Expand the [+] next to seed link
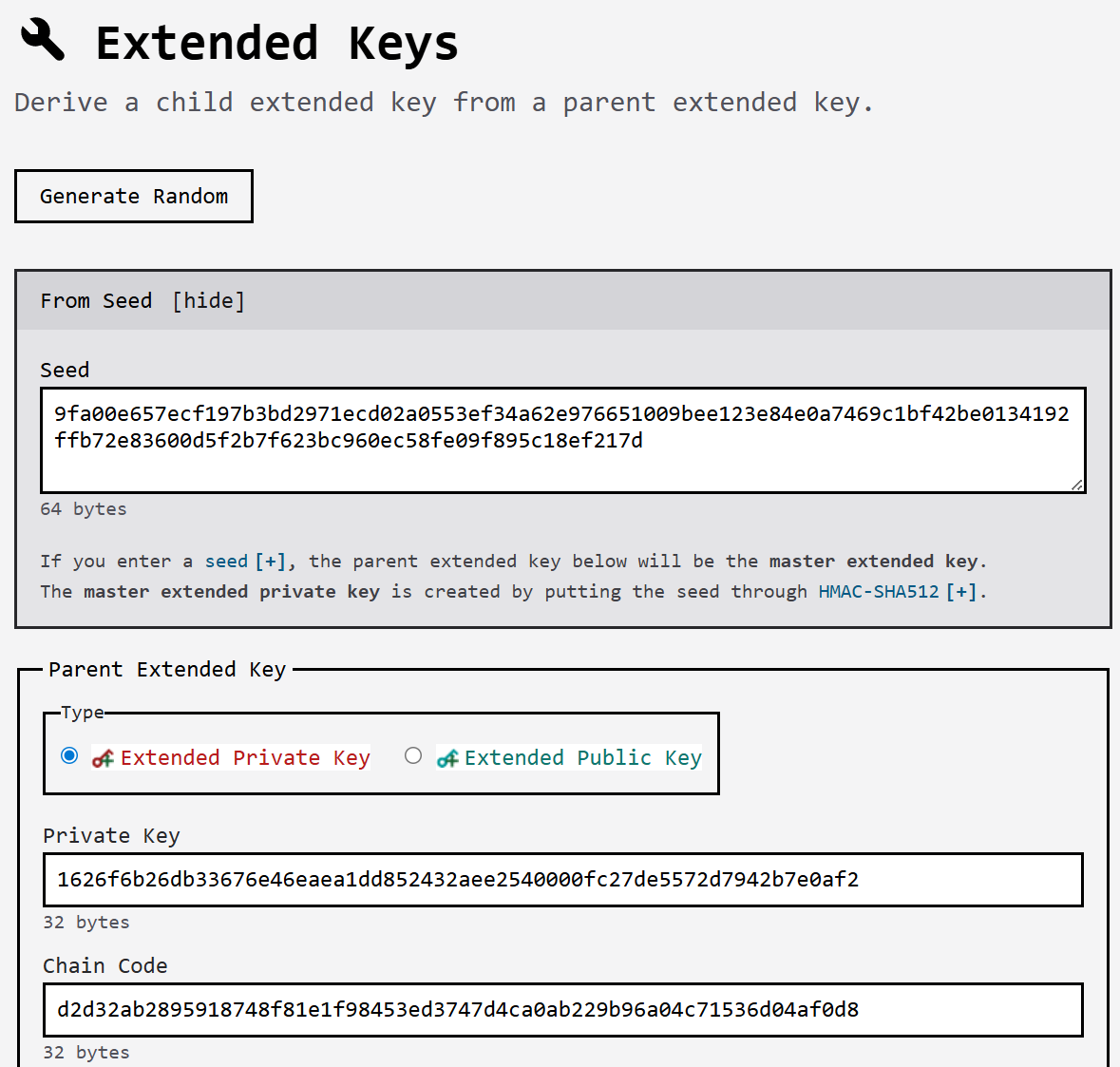 (271, 562)
